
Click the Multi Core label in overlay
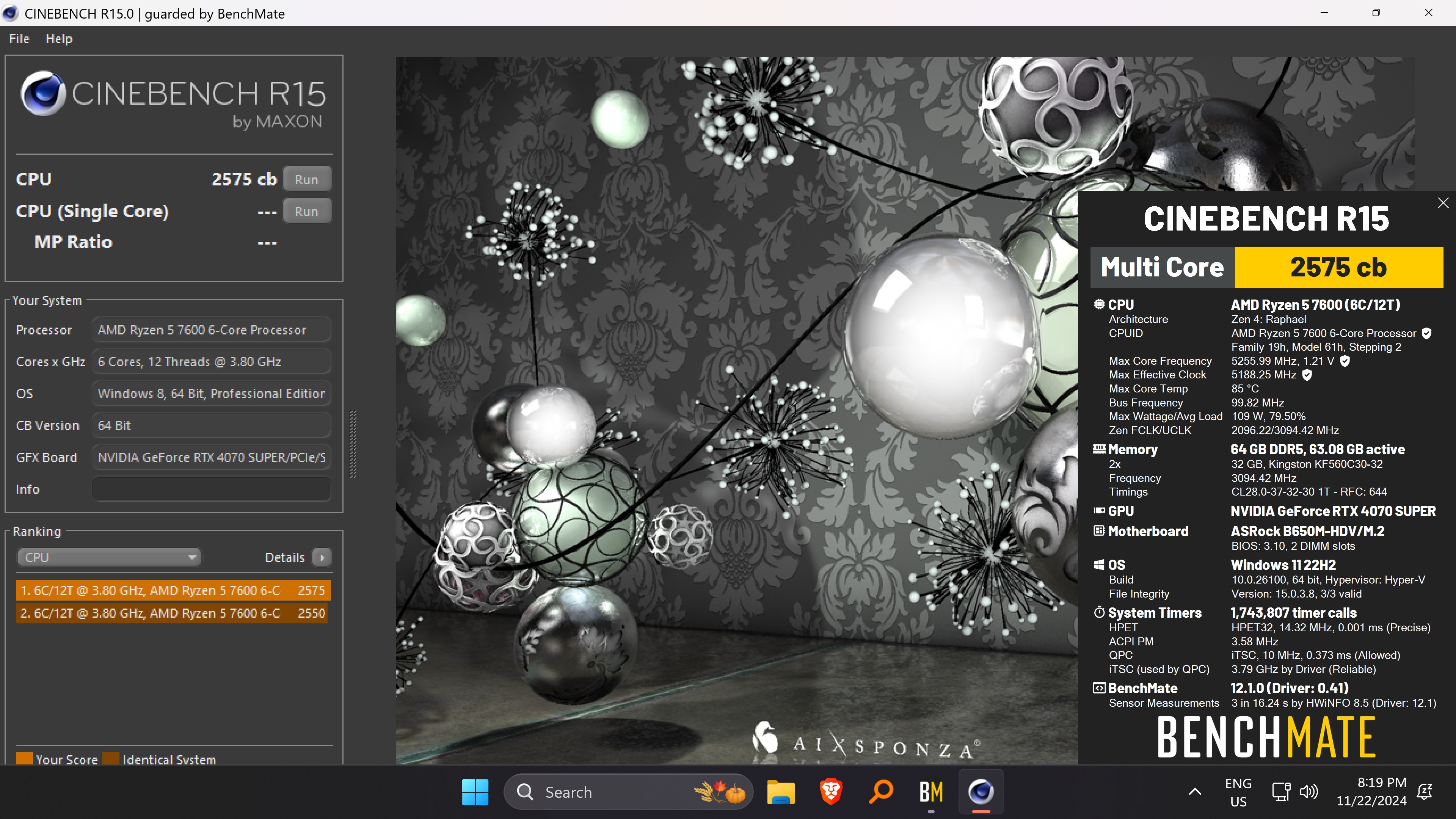coord(1162,267)
